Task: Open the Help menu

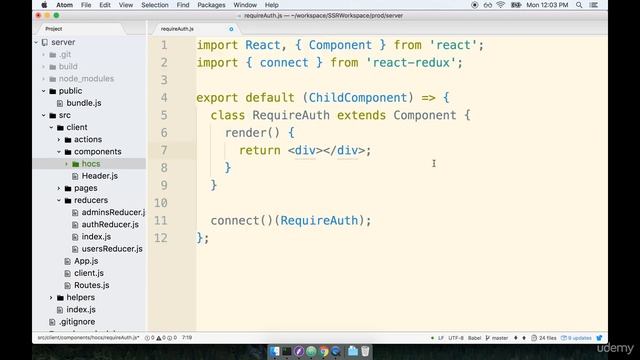Action: click(271, 5)
